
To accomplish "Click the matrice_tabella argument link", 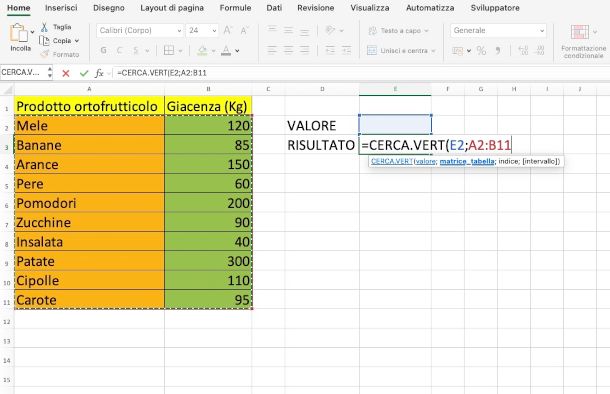I will (x=467, y=161).
